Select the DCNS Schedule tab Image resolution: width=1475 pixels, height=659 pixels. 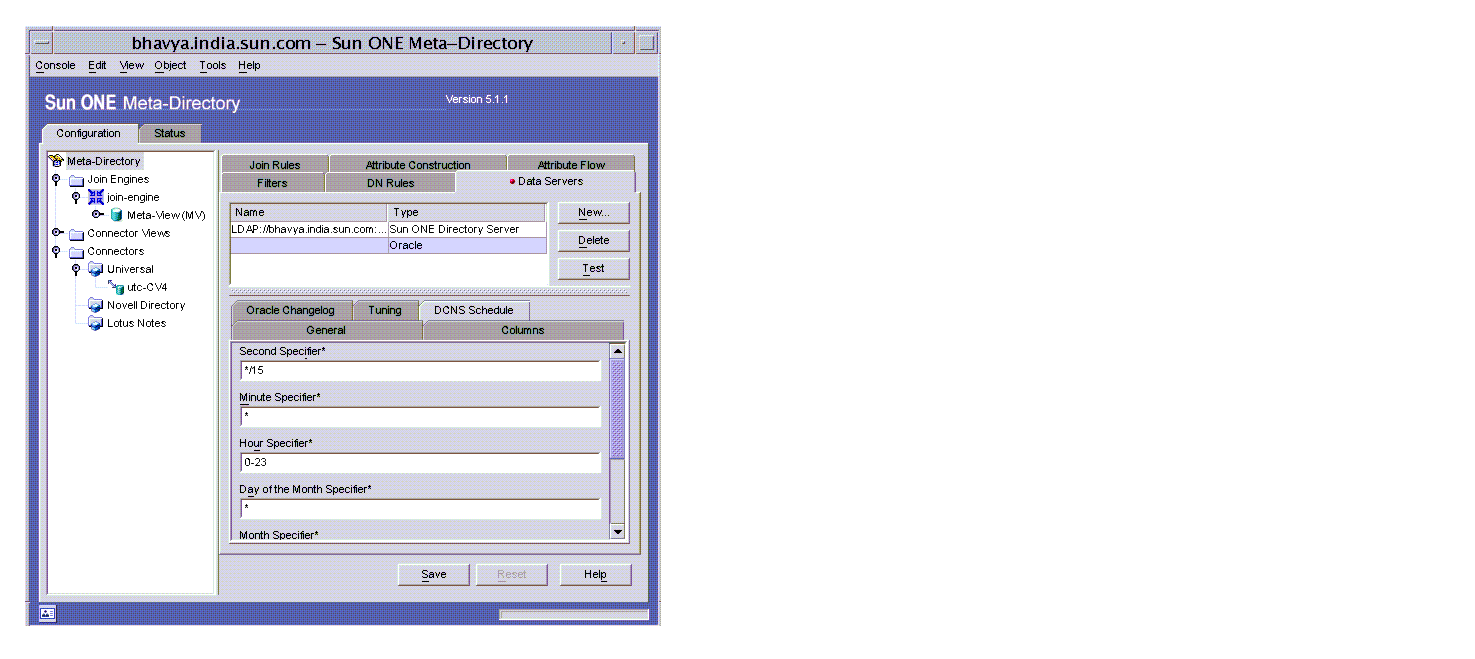(474, 310)
